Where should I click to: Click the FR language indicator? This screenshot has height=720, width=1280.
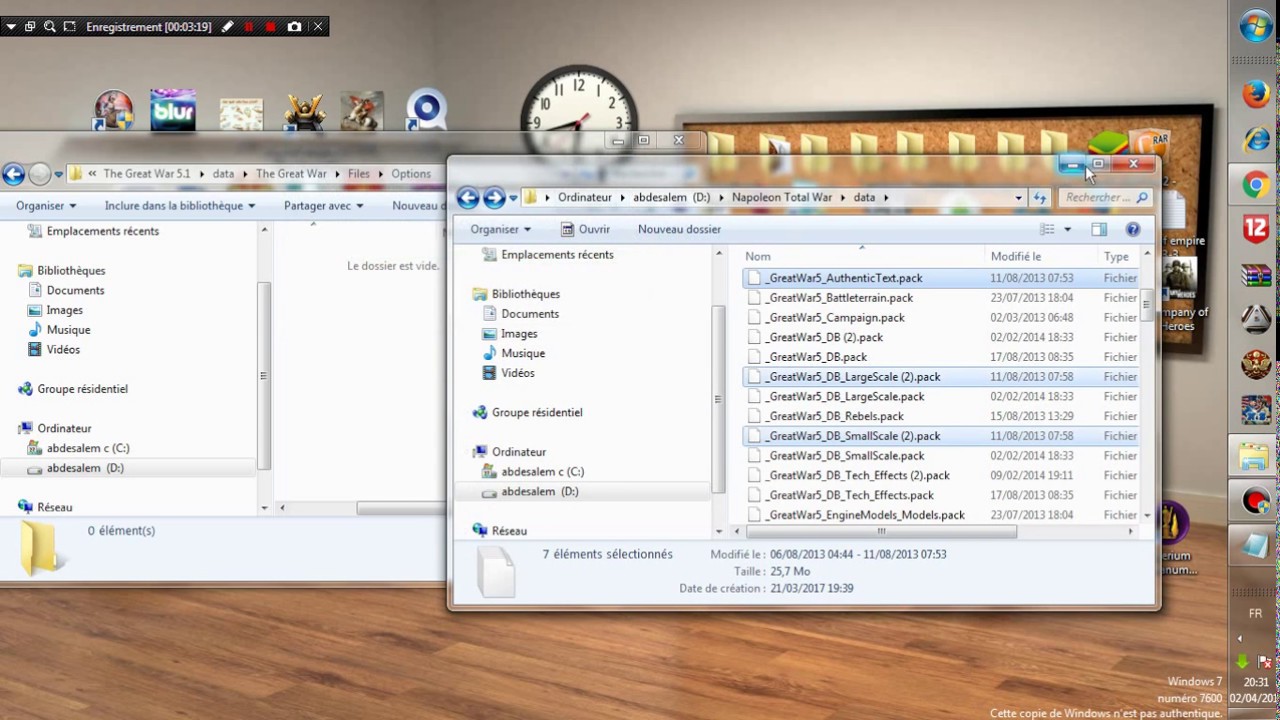(1256, 613)
